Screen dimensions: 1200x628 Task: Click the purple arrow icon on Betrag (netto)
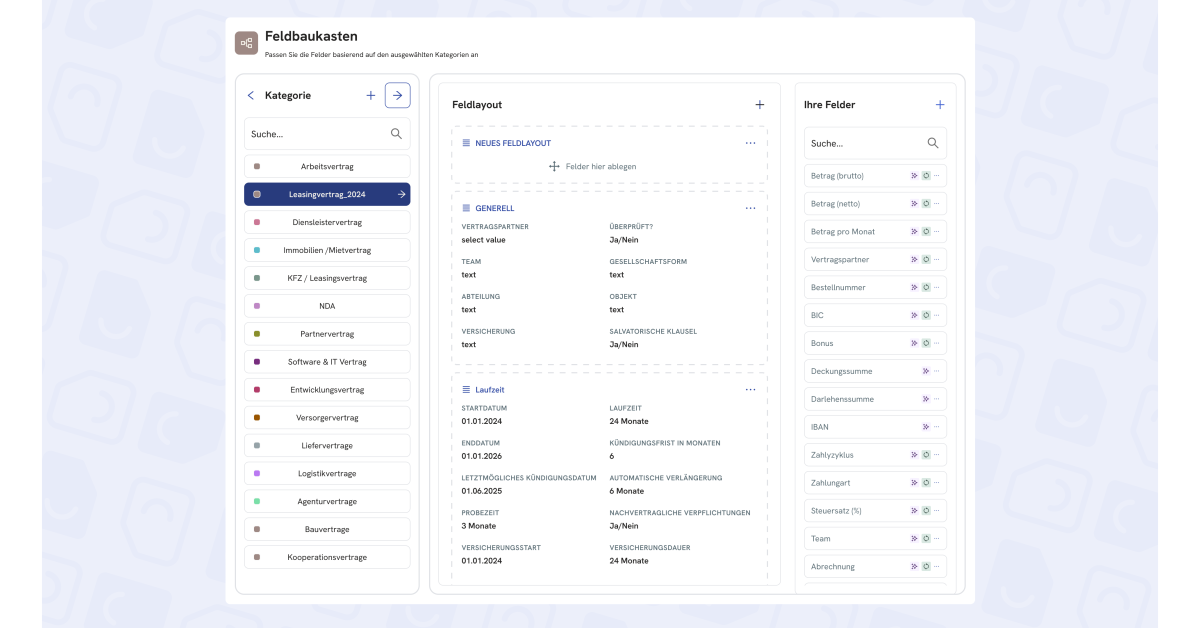tap(914, 203)
